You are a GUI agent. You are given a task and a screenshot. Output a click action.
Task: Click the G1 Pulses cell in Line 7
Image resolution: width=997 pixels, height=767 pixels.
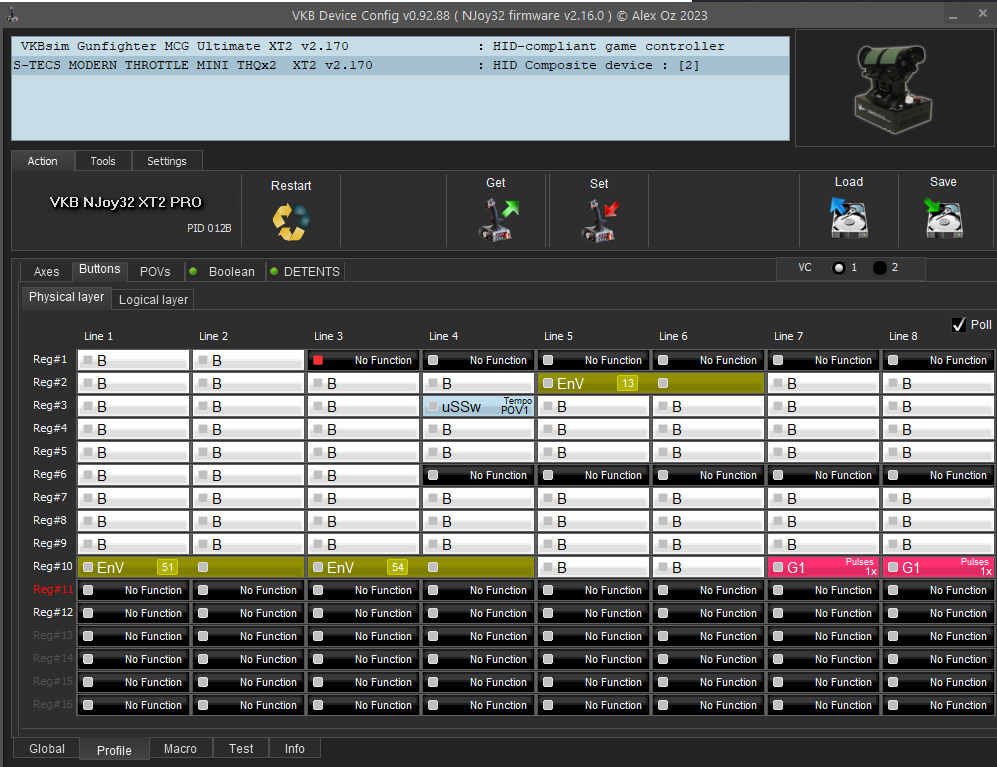coord(823,567)
